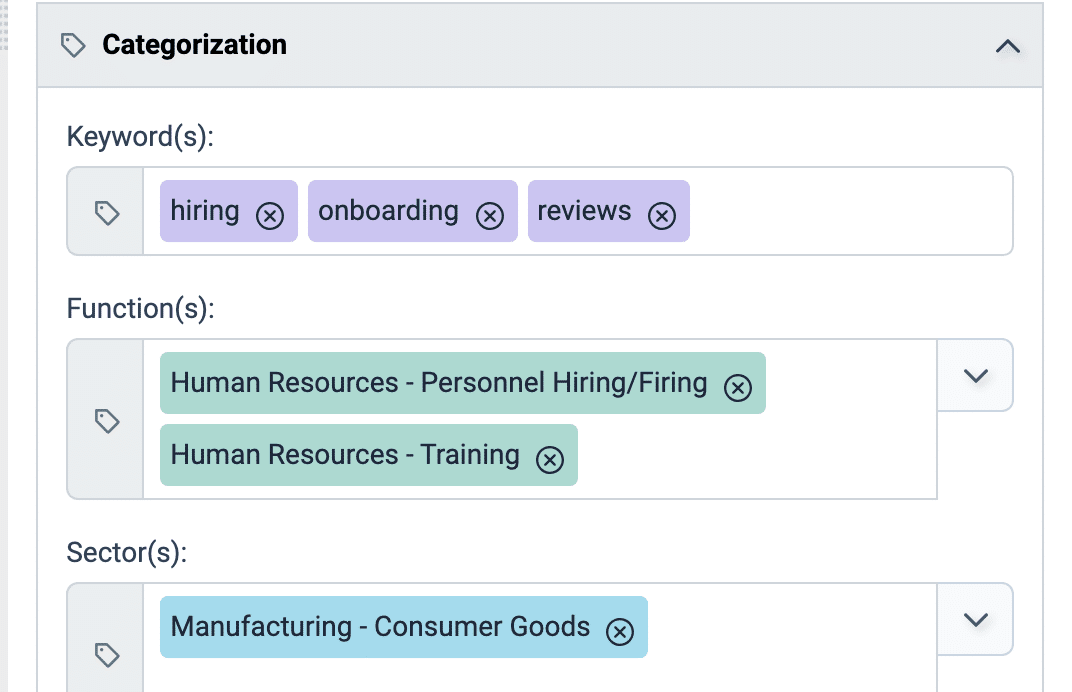Click the tag icon beside Function(s) field
The image size is (1072, 692).
107,421
